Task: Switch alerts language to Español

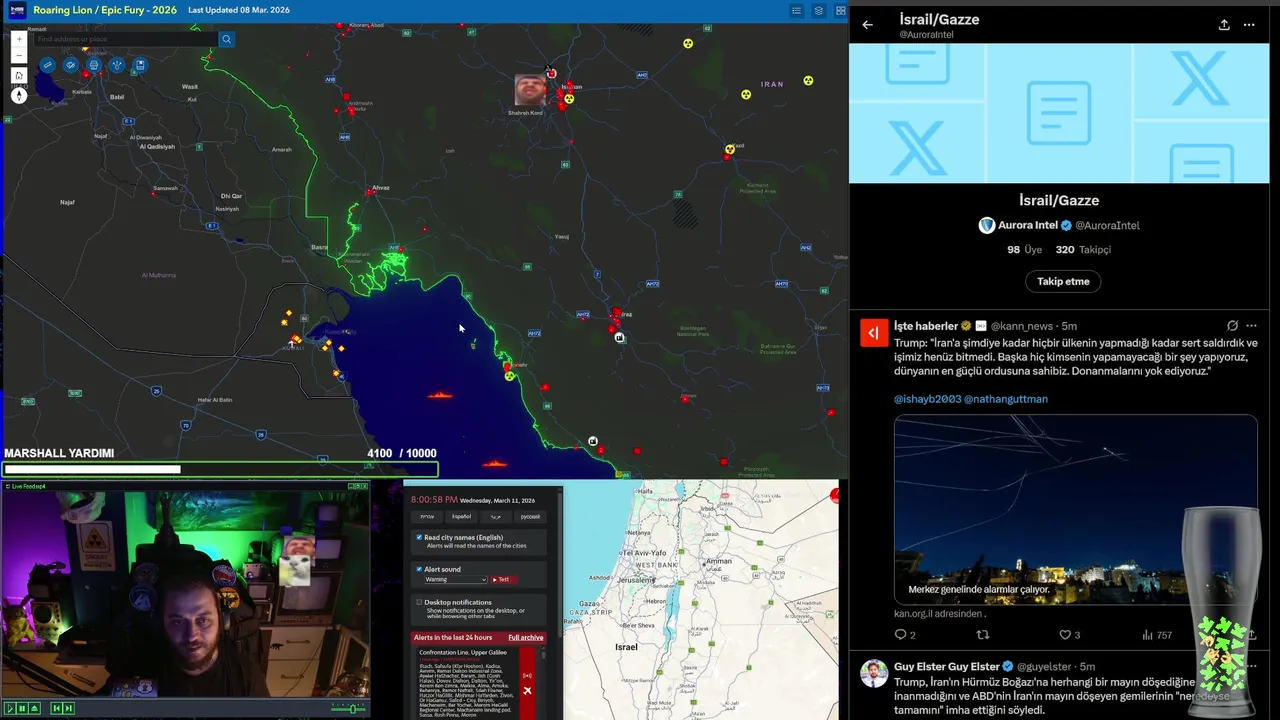Action: tap(462, 517)
